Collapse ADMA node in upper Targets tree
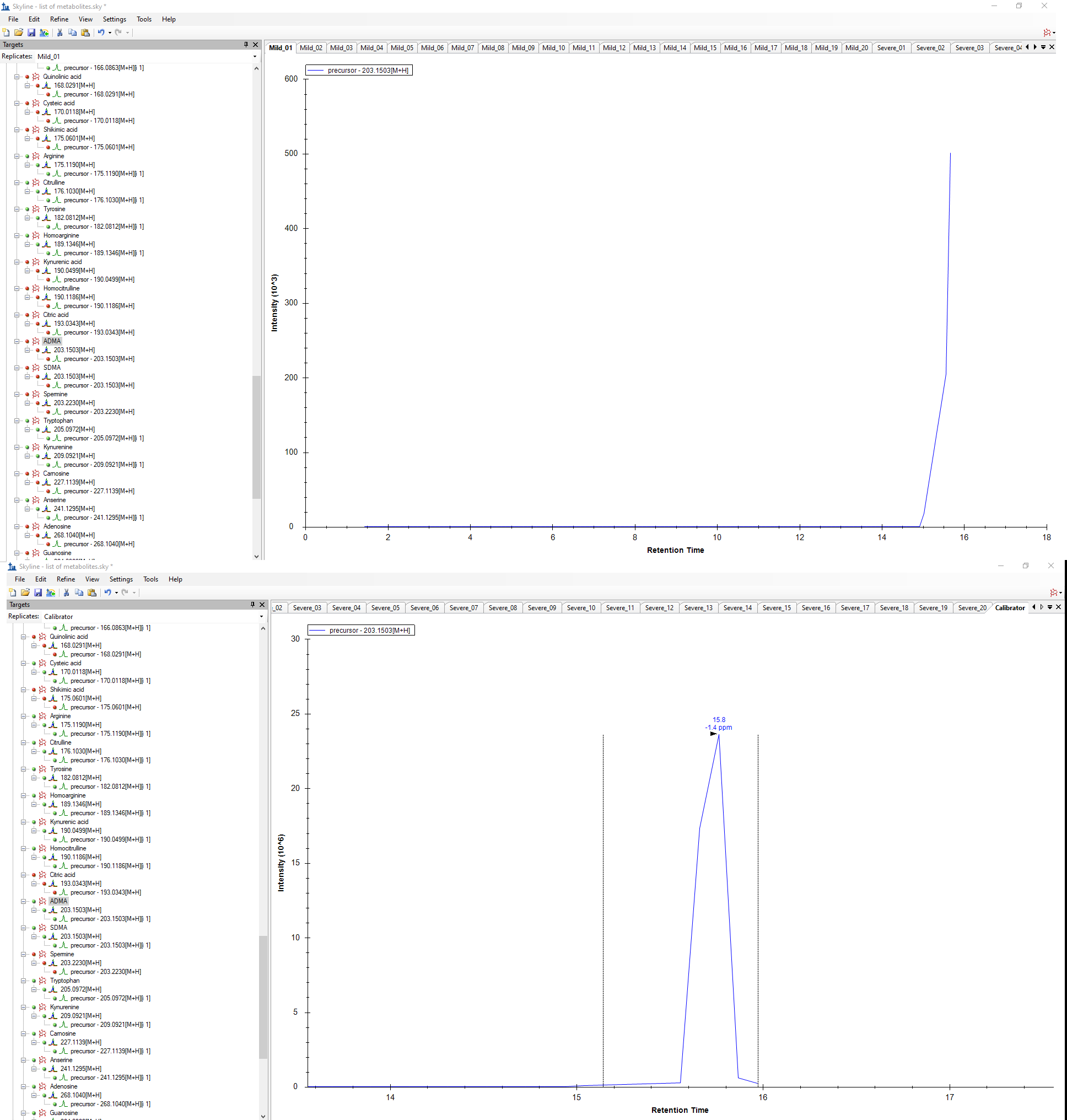This screenshot has width=1067, height=1120. pyautogui.click(x=17, y=341)
